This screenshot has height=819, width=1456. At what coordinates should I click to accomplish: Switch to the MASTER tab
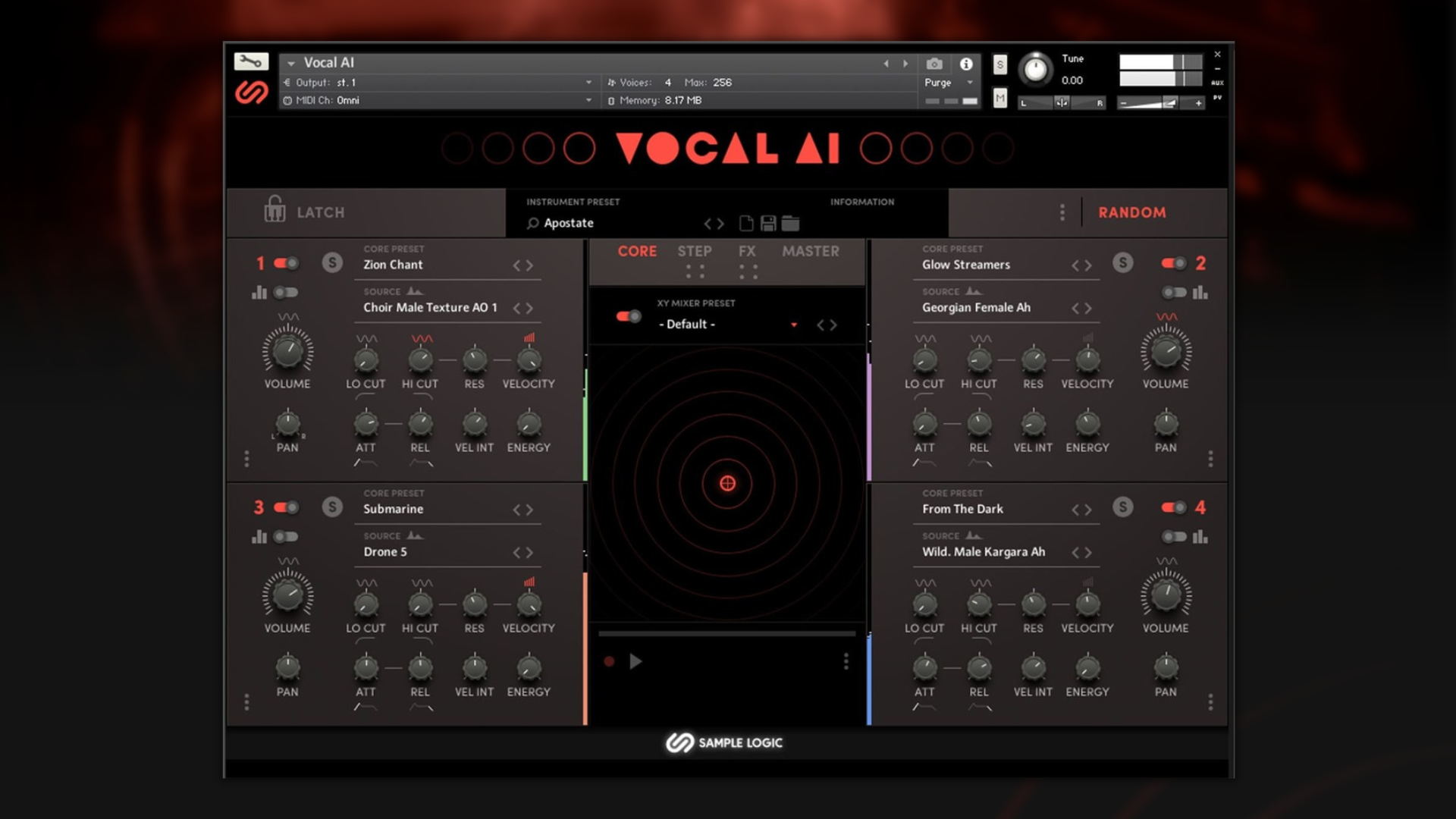(810, 251)
